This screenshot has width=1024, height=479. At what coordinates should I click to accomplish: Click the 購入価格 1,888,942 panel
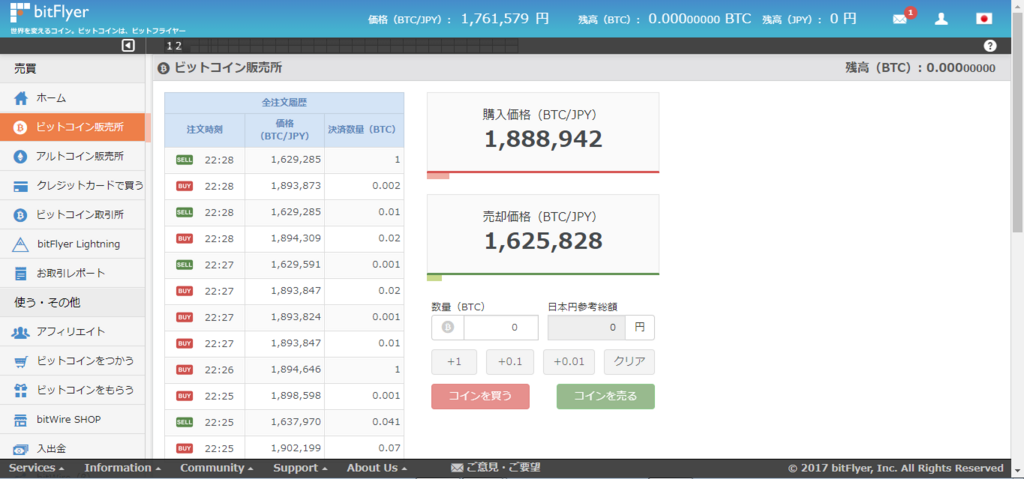(x=543, y=132)
